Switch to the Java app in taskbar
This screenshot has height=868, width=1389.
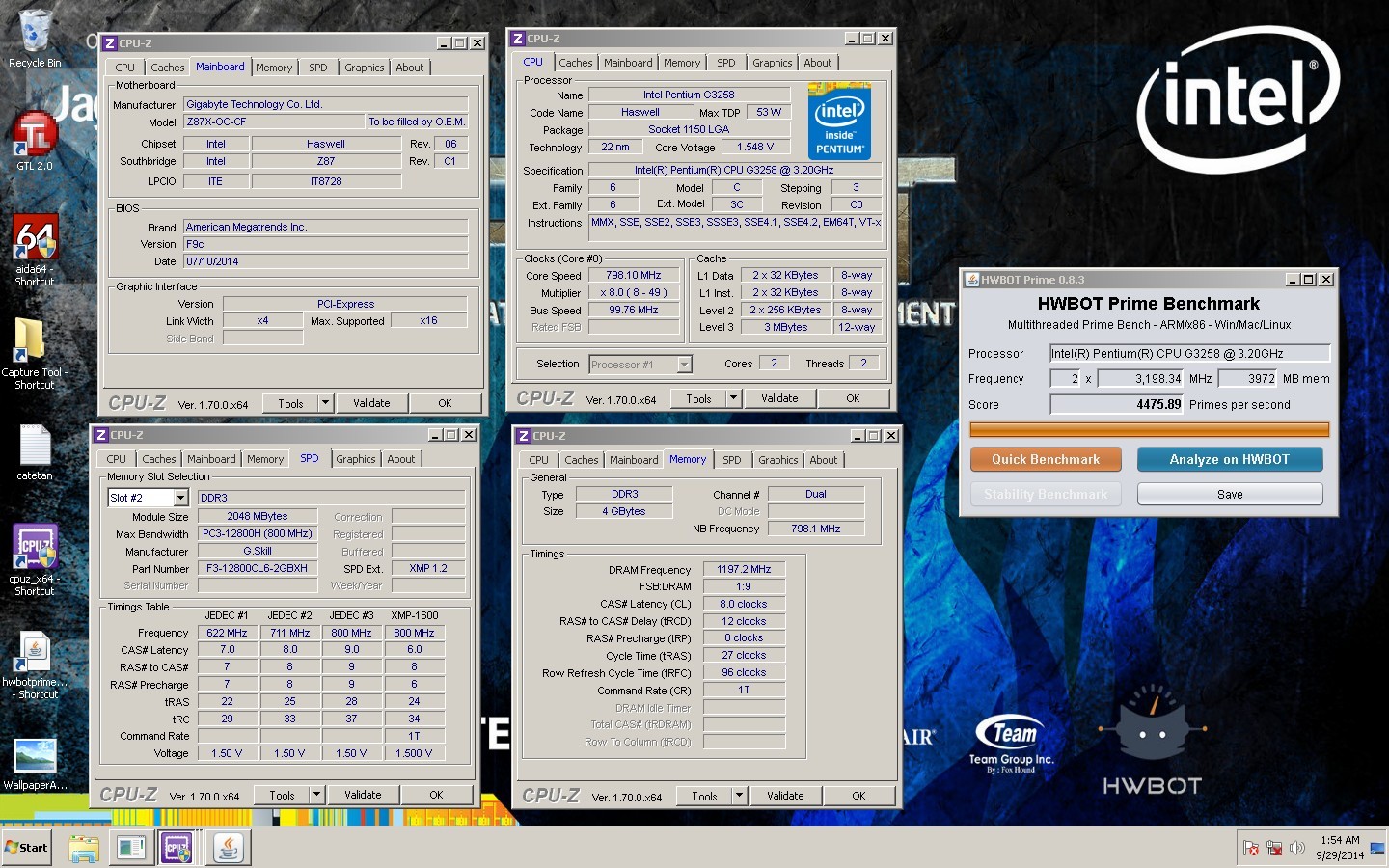229,848
